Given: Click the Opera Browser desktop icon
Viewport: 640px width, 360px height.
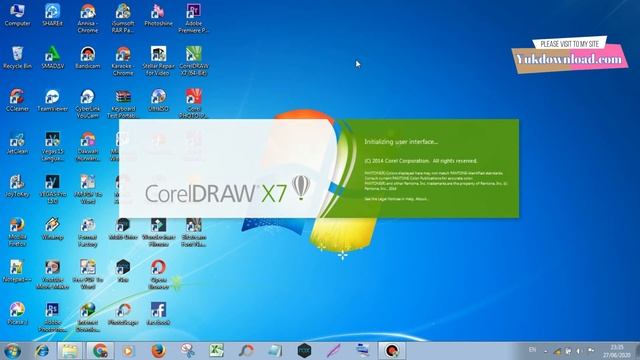Looking at the screenshot, I should [x=158, y=274].
